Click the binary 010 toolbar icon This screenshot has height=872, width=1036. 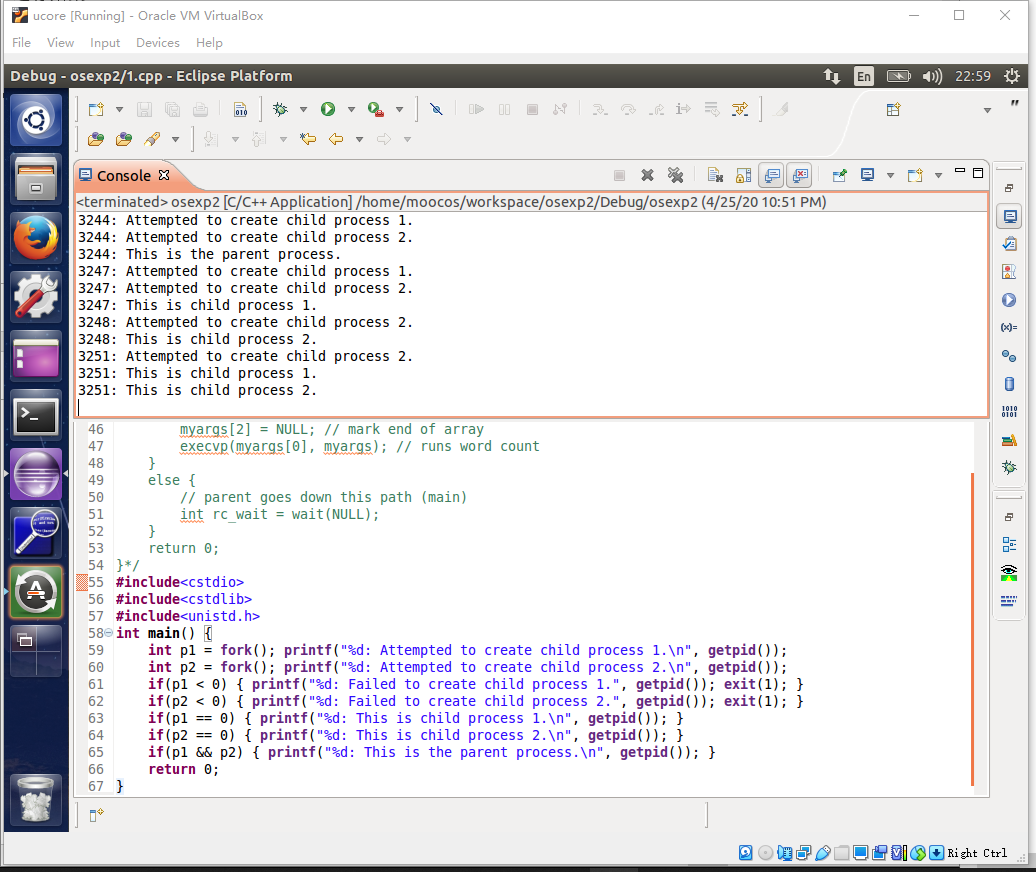point(240,109)
